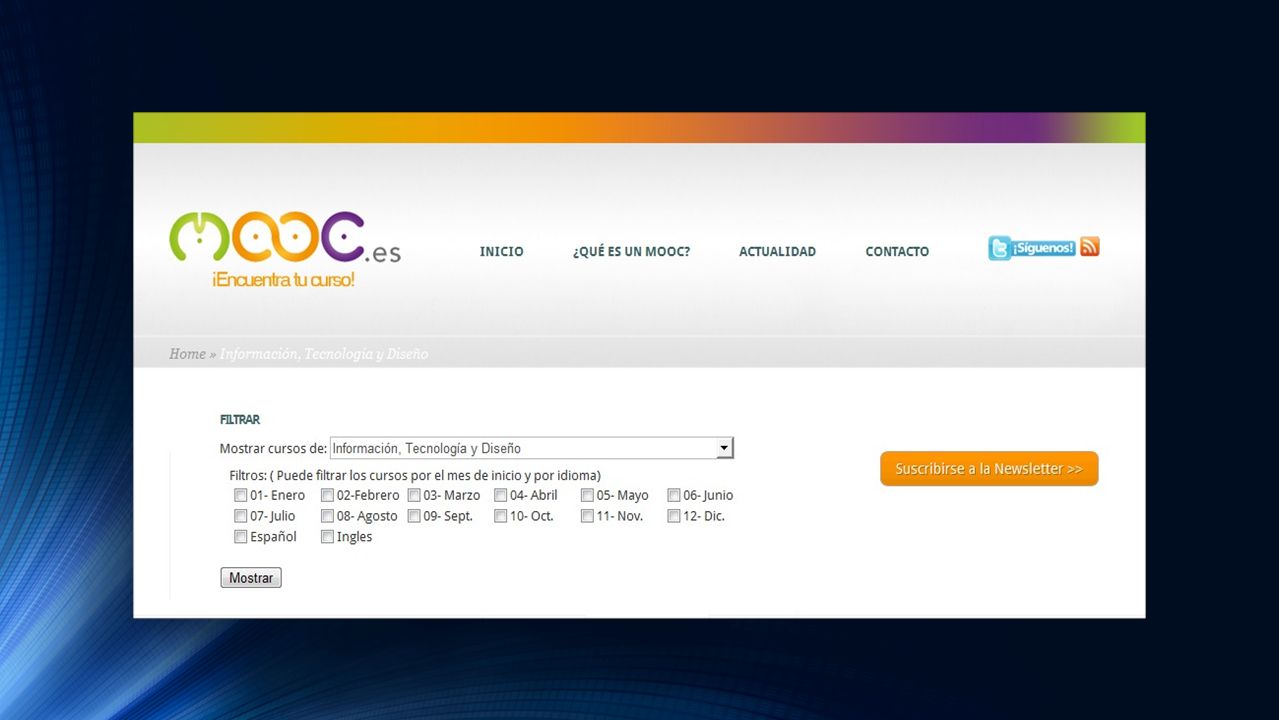
Task: Check the 12- Dic. checkbox
Action: point(674,516)
